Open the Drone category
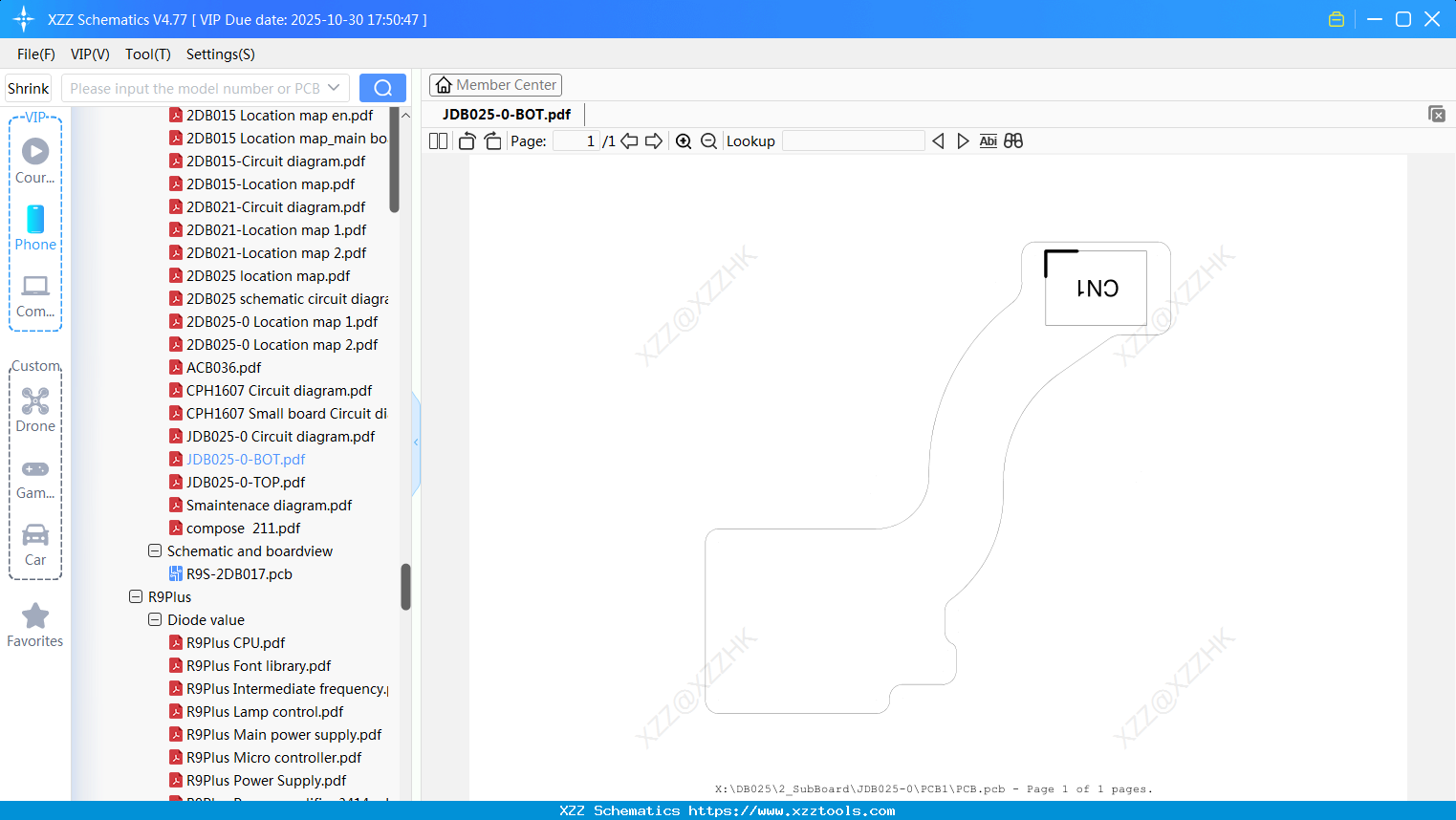Viewport: 1456px width, 820px height. (35, 410)
